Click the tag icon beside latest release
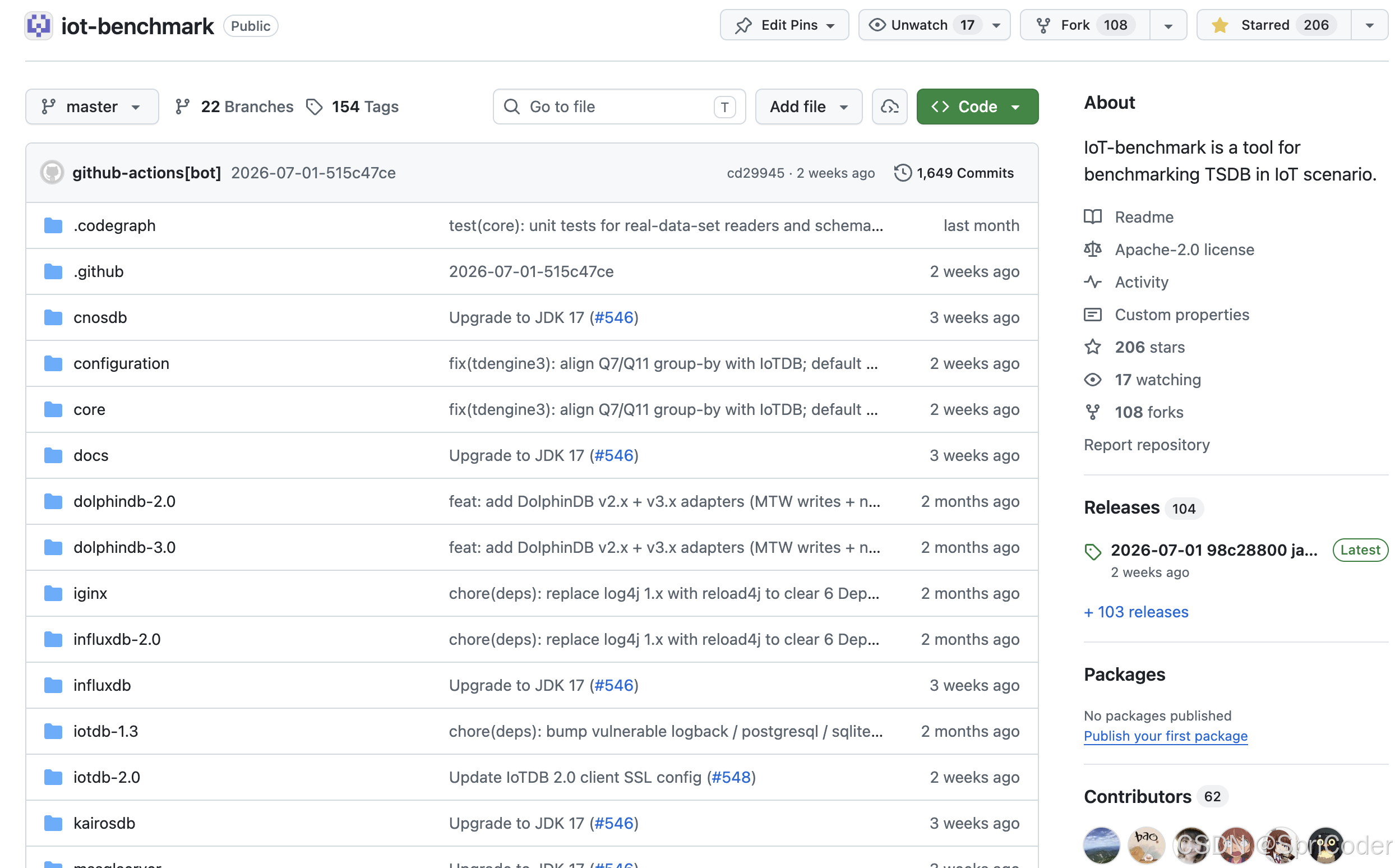The image size is (1395, 868). point(1094,552)
